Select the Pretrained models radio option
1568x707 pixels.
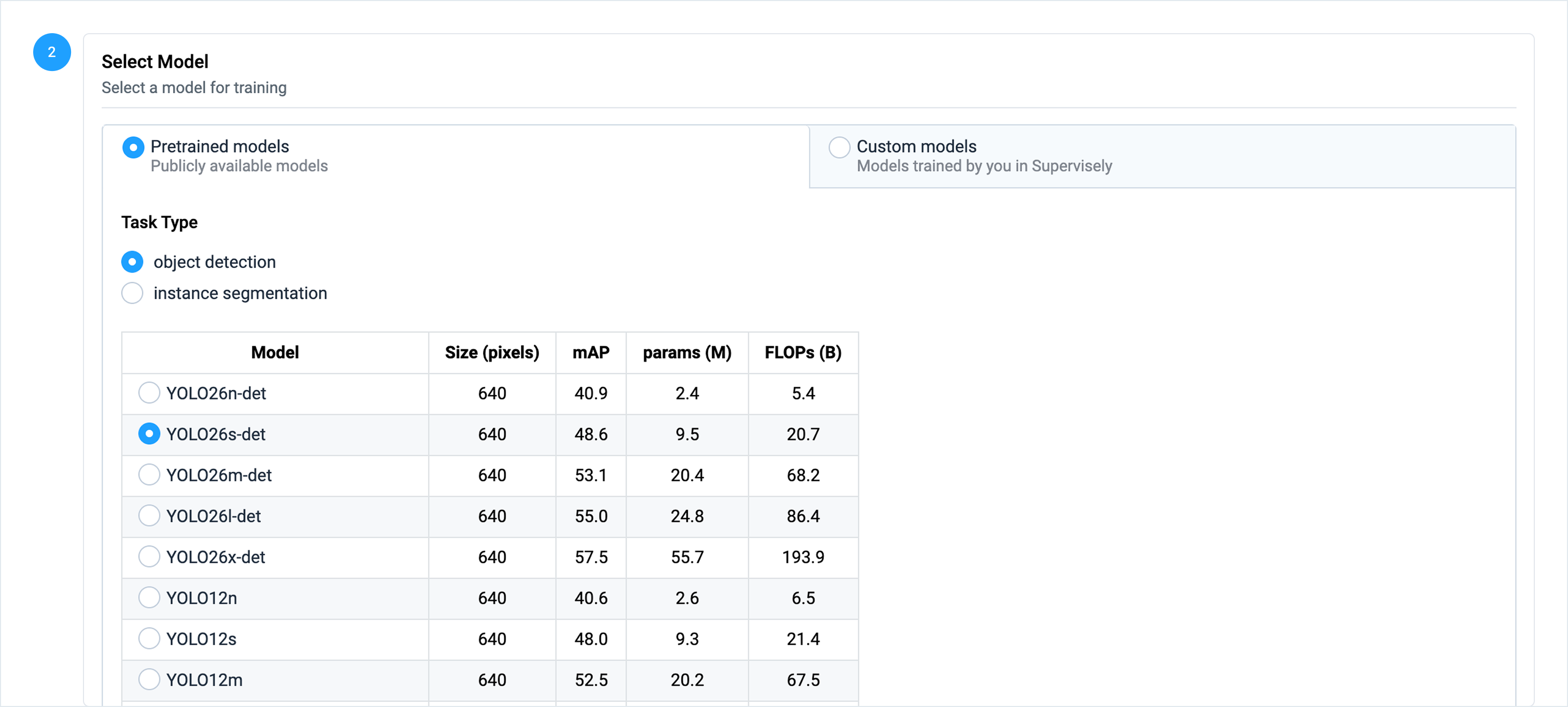pyautogui.click(x=133, y=147)
